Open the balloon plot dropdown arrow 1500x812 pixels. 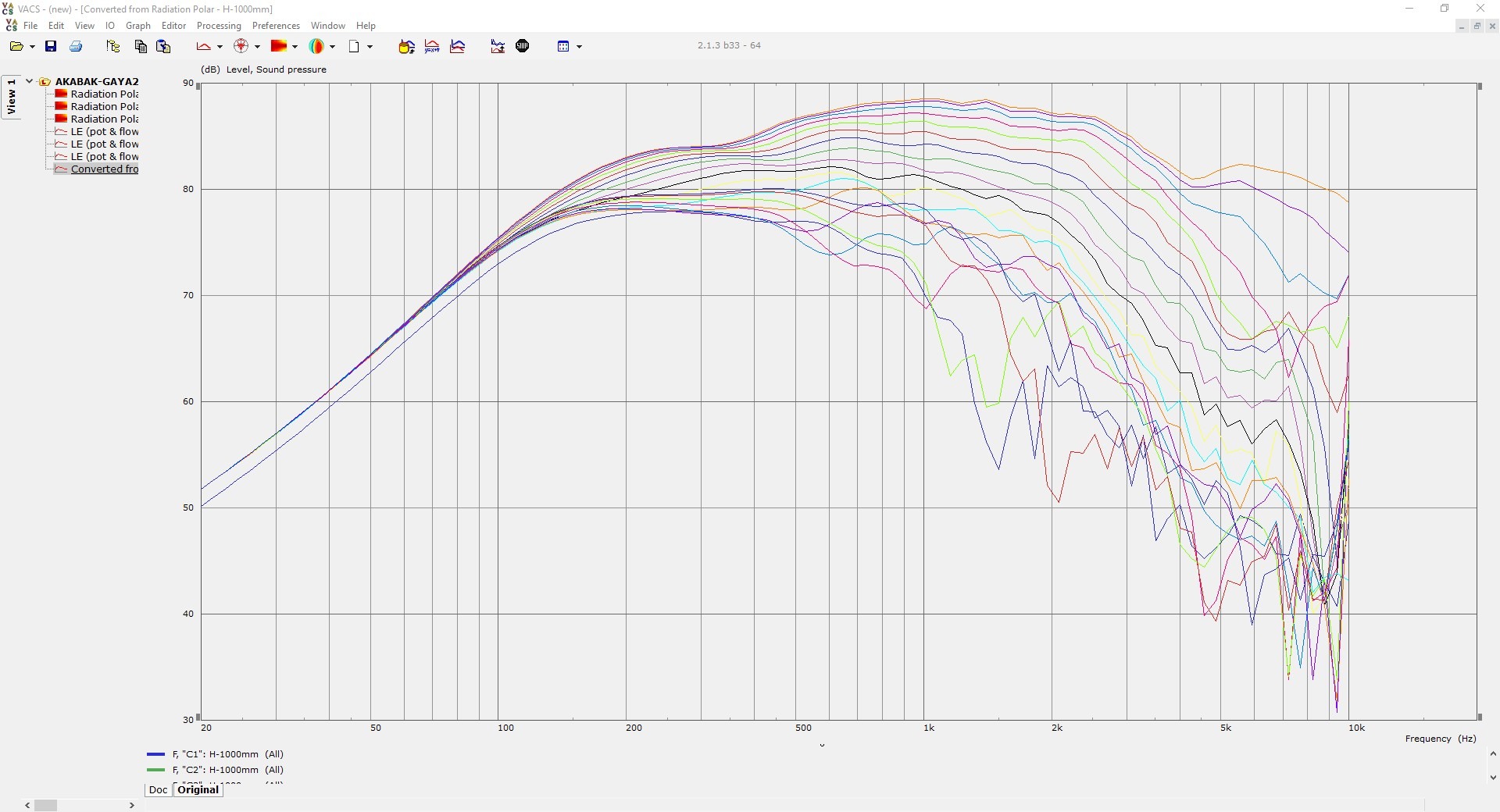click(332, 47)
